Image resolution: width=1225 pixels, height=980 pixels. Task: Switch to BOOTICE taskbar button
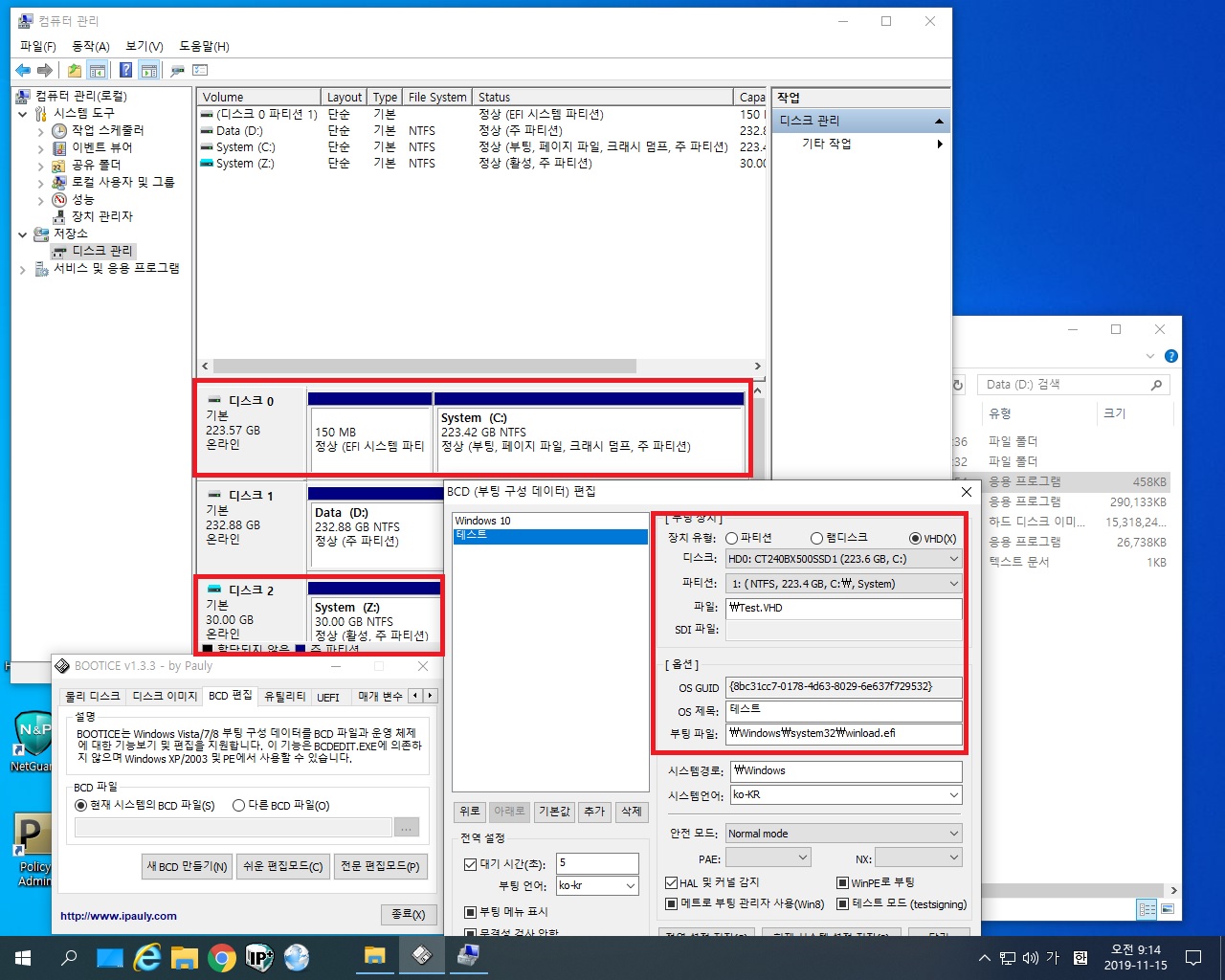(421, 956)
